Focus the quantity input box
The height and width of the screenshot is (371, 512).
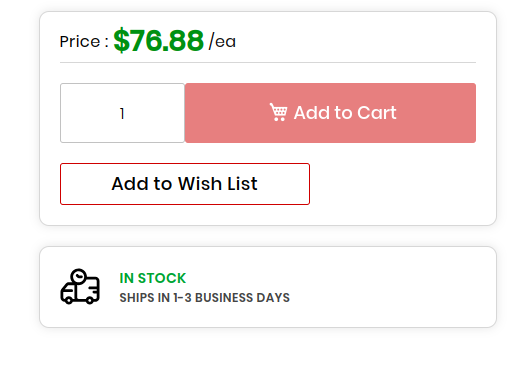122,113
